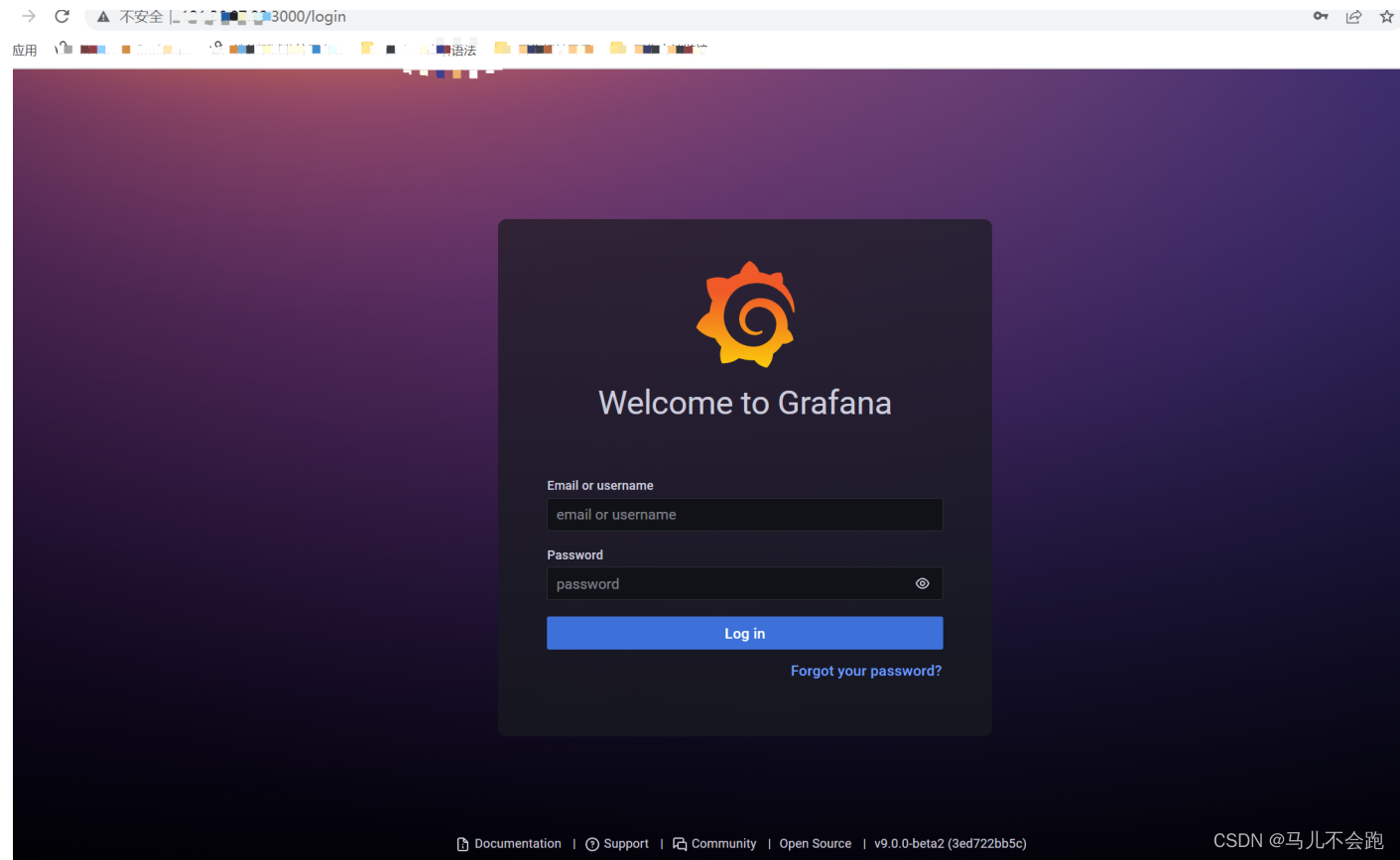Screen dimensions: 1400x860
Task: Click the v9.0.0-beta2 version link
Action: 950,843
